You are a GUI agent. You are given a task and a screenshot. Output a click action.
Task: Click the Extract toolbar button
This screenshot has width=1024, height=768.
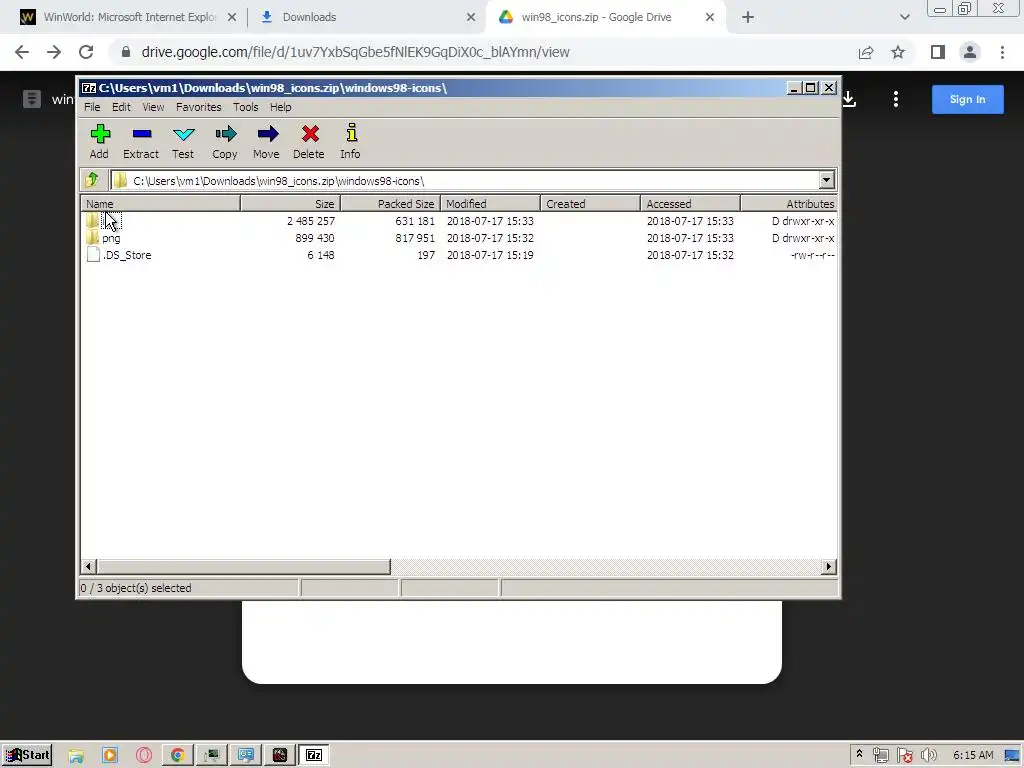140,141
